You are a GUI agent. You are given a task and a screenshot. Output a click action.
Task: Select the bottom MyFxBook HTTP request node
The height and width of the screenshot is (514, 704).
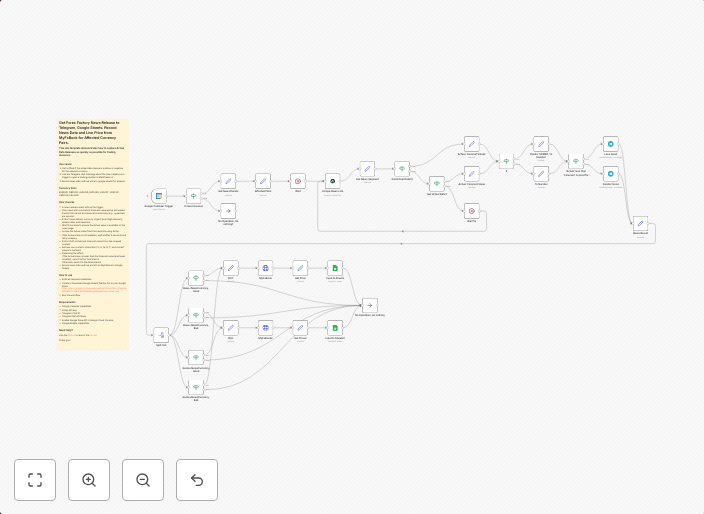coord(265,328)
